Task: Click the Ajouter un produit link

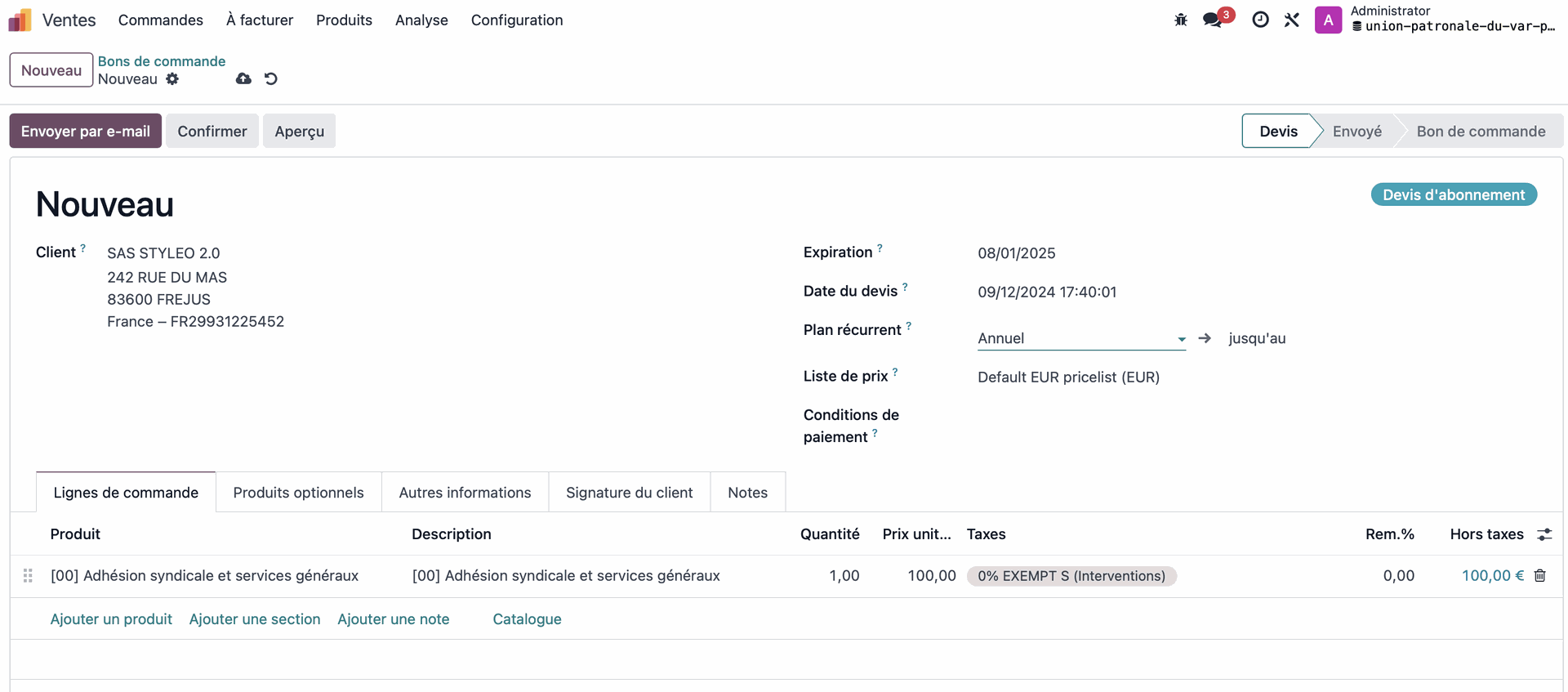Action: click(x=111, y=619)
